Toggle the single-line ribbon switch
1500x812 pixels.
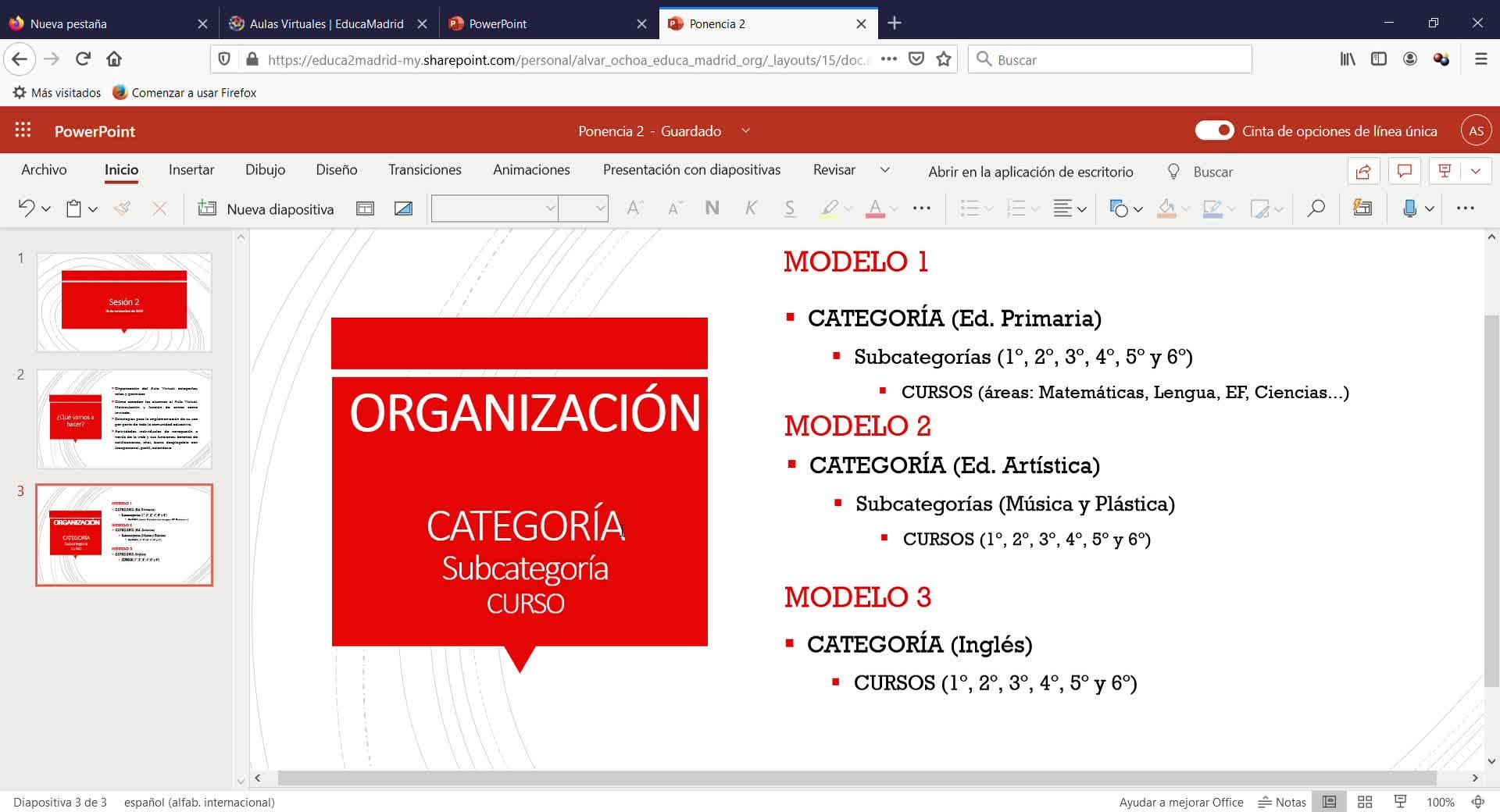[1214, 130]
